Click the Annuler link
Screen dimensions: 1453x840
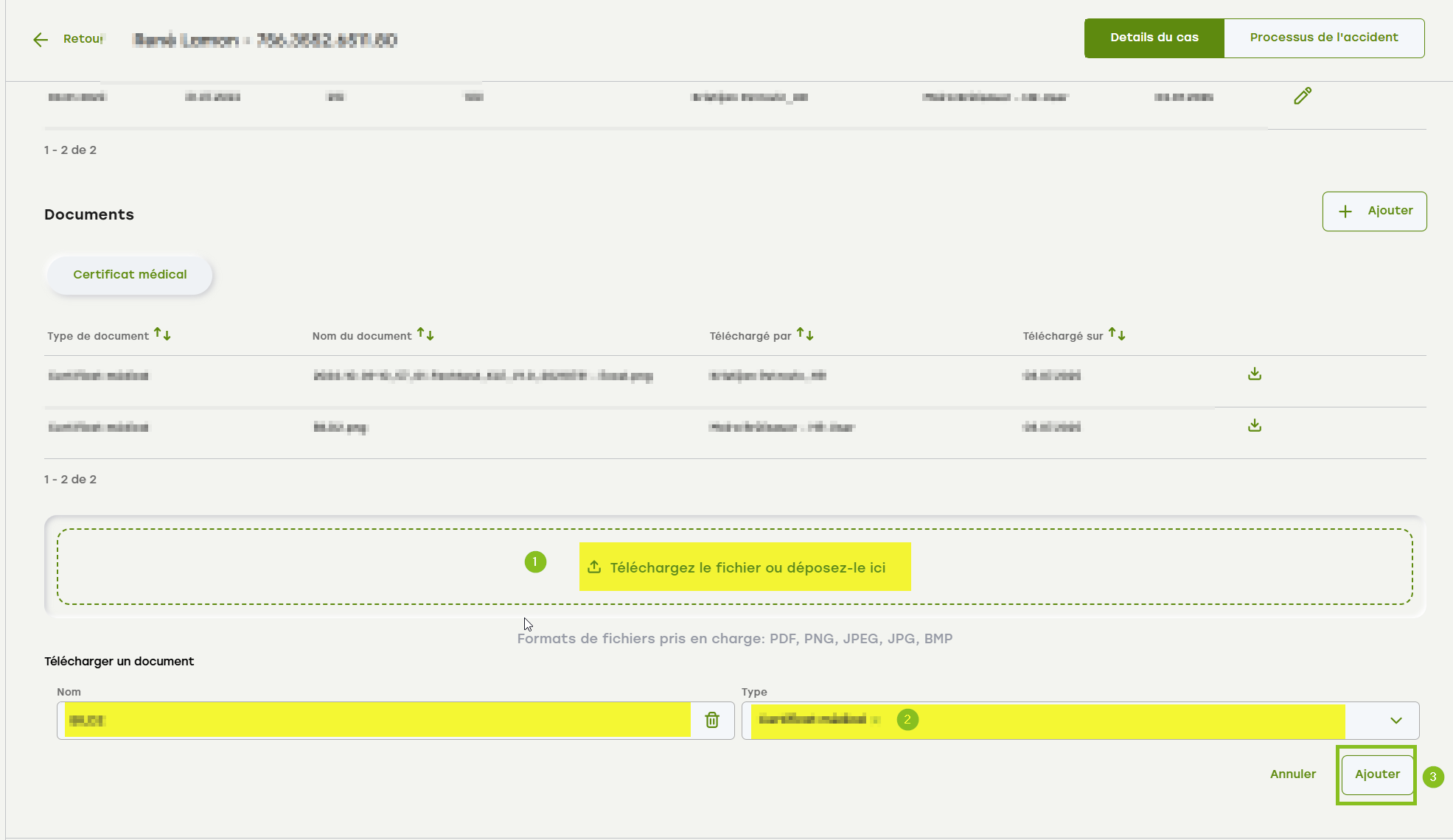click(x=1293, y=774)
